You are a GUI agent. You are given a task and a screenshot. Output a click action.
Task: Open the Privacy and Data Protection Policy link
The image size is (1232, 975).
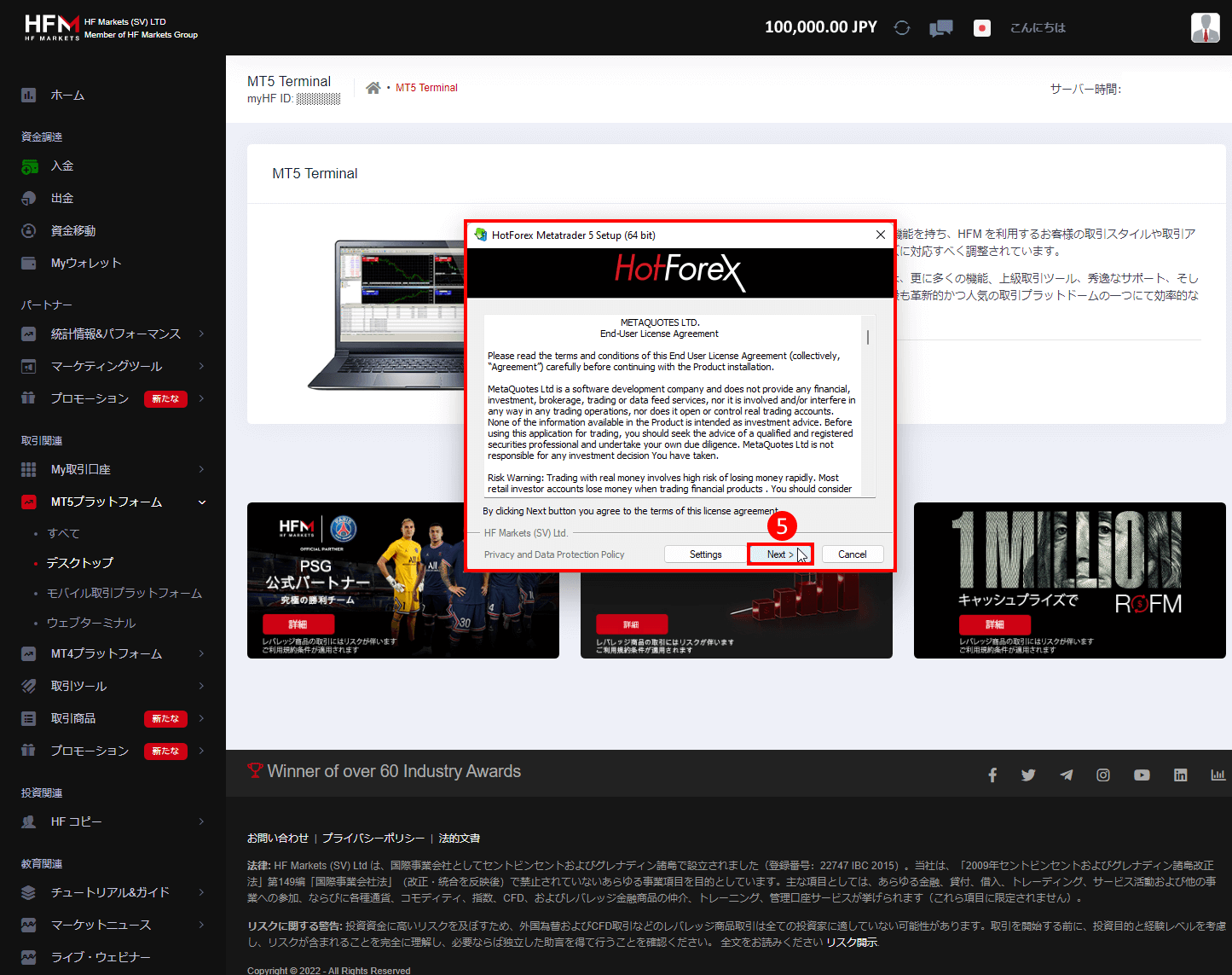tap(553, 554)
